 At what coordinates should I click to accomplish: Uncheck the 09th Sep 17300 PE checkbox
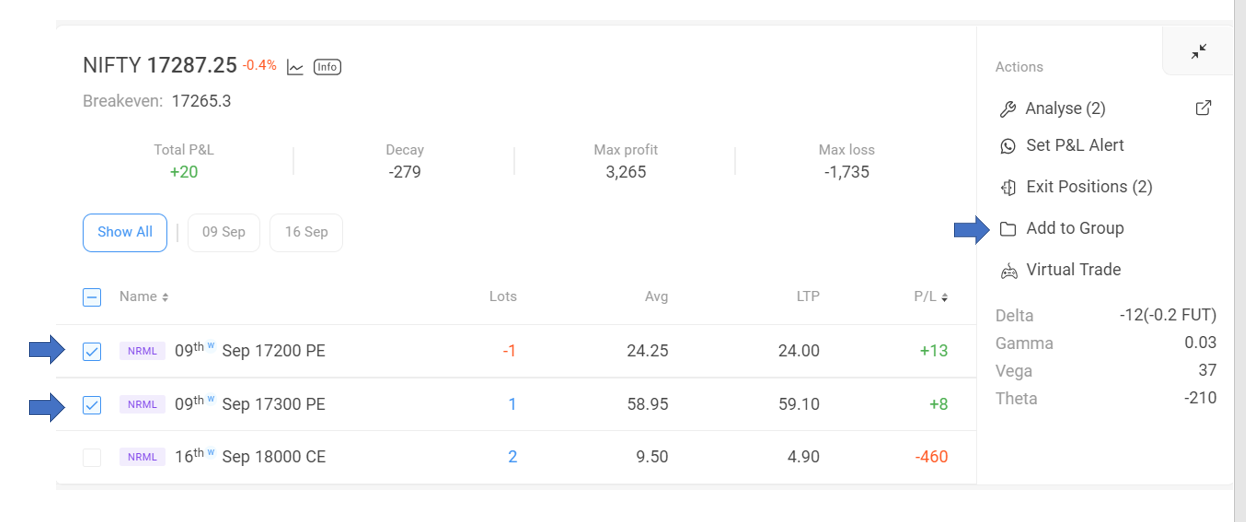tap(92, 405)
